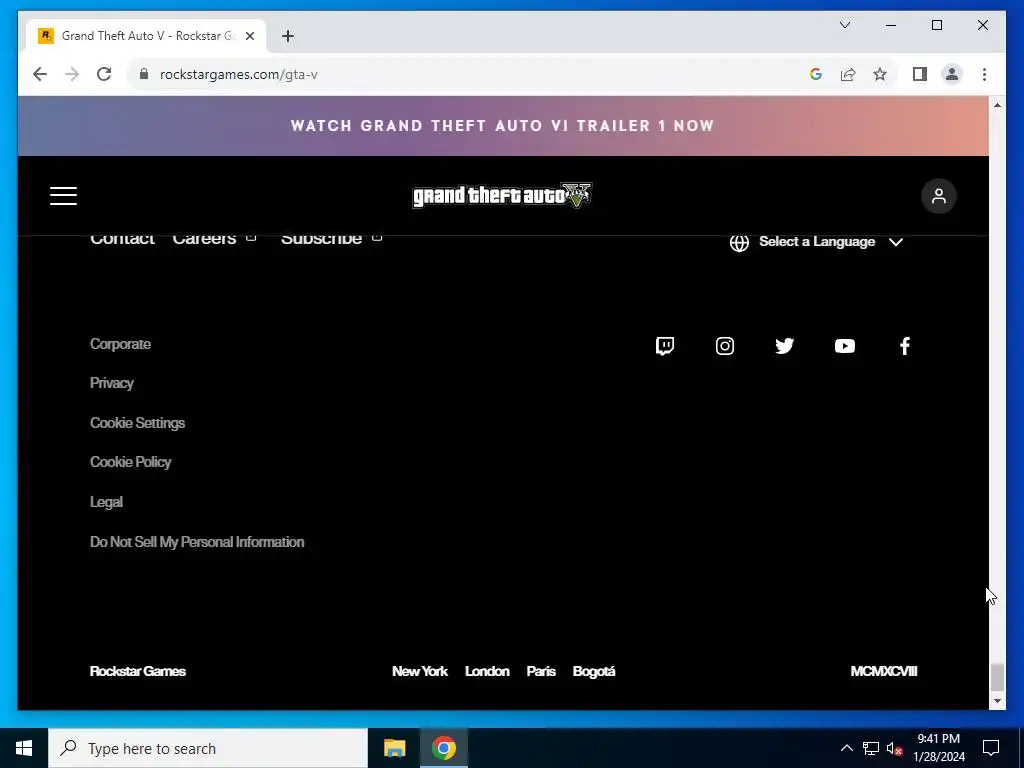Screen dimensions: 1024x768
Task: Open Cookie Settings
Action: (137, 423)
